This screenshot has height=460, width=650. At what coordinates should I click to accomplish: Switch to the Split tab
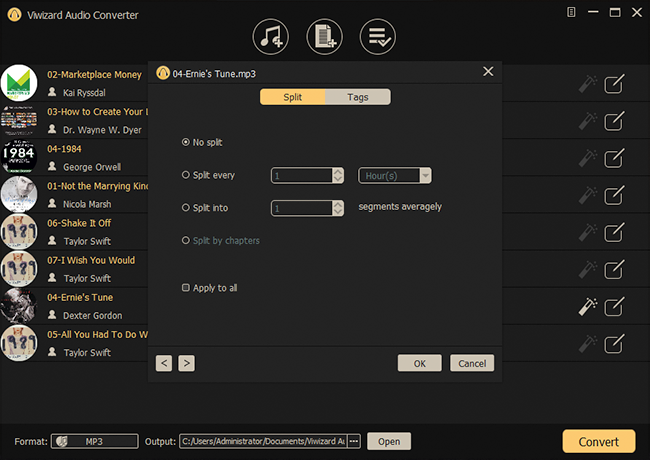[x=293, y=97]
